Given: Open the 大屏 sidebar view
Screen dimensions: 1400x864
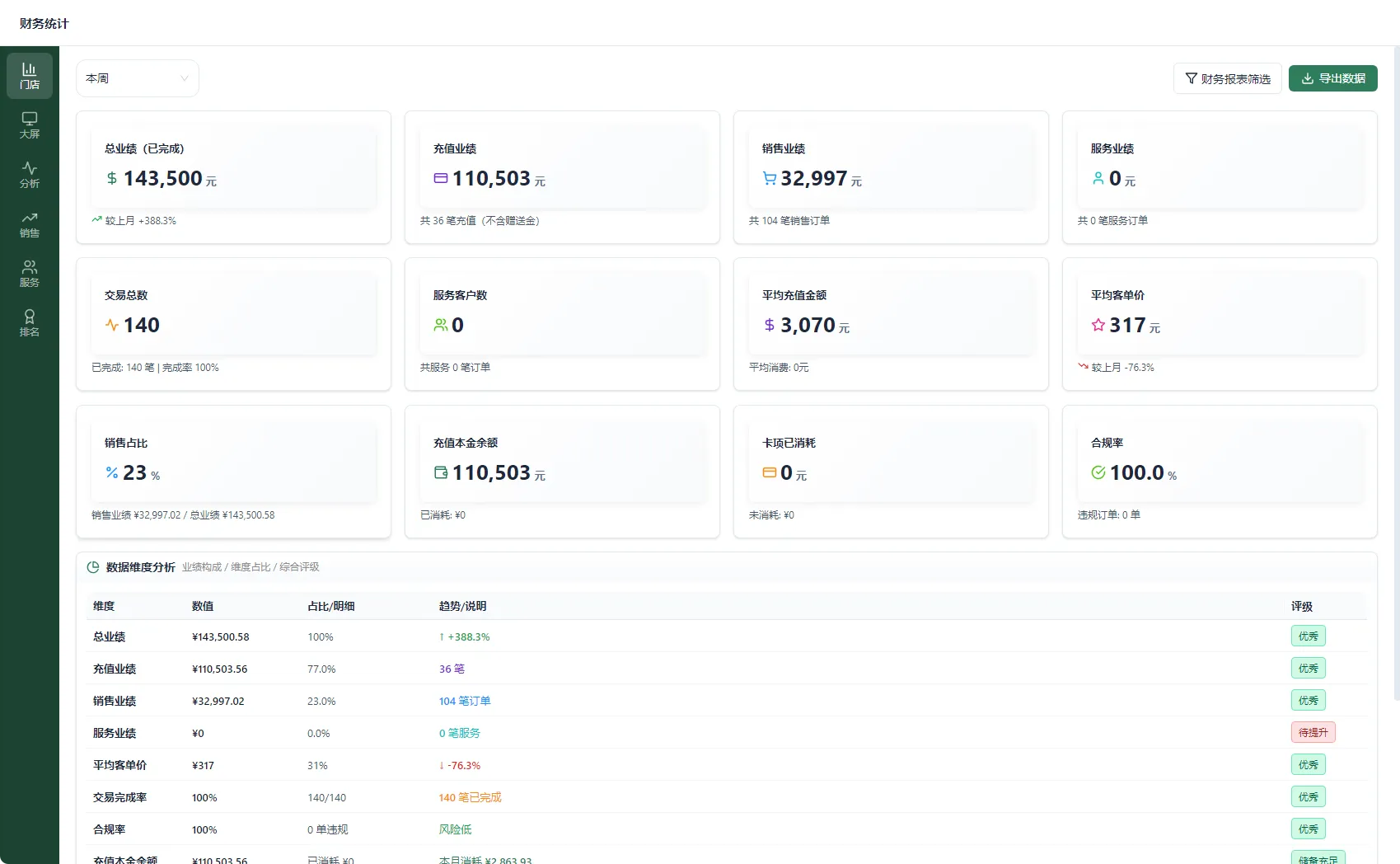Looking at the screenshot, I should click(30, 125).
